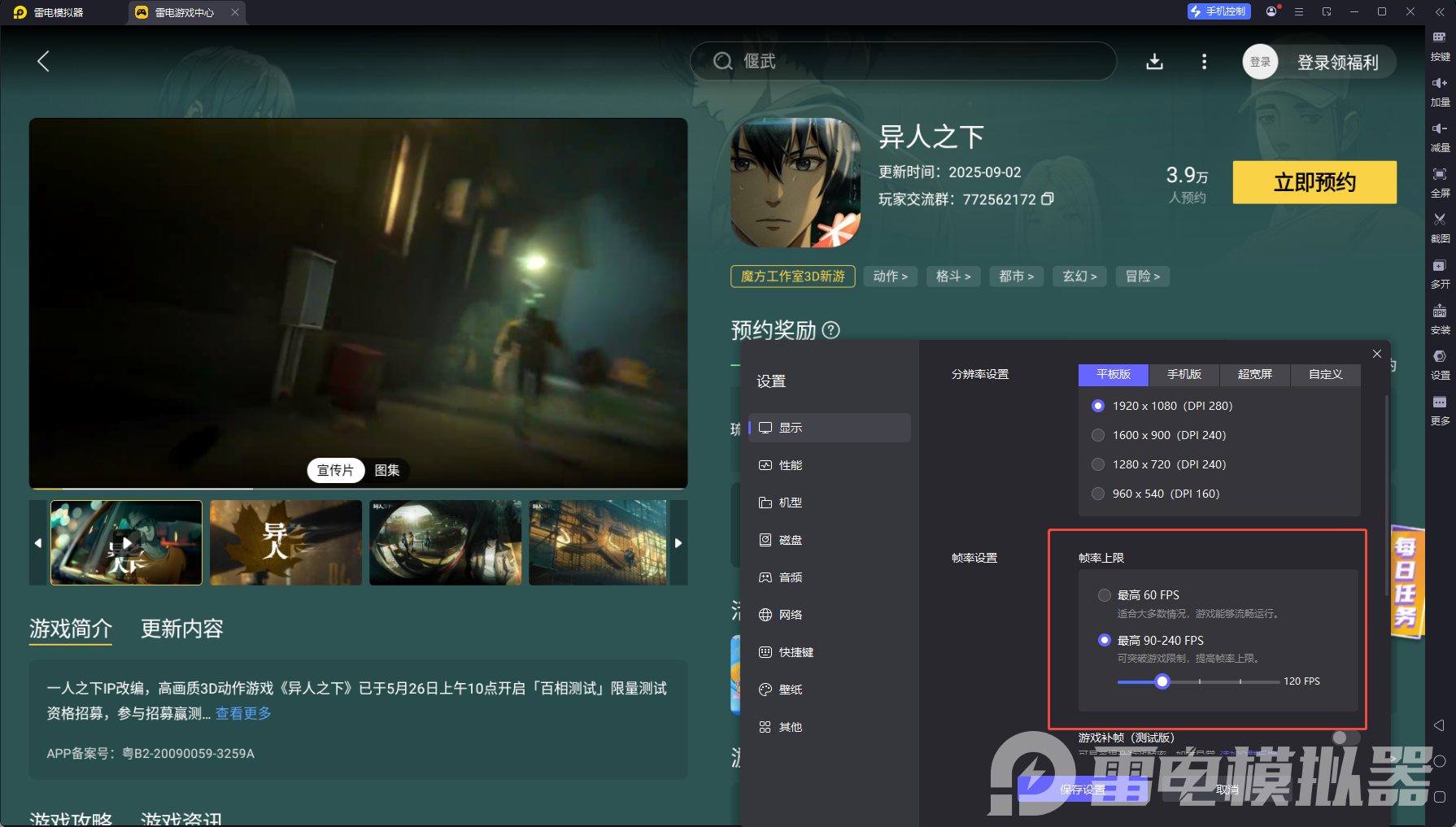Open 快捷键 shortcut settings

(830, 652)
